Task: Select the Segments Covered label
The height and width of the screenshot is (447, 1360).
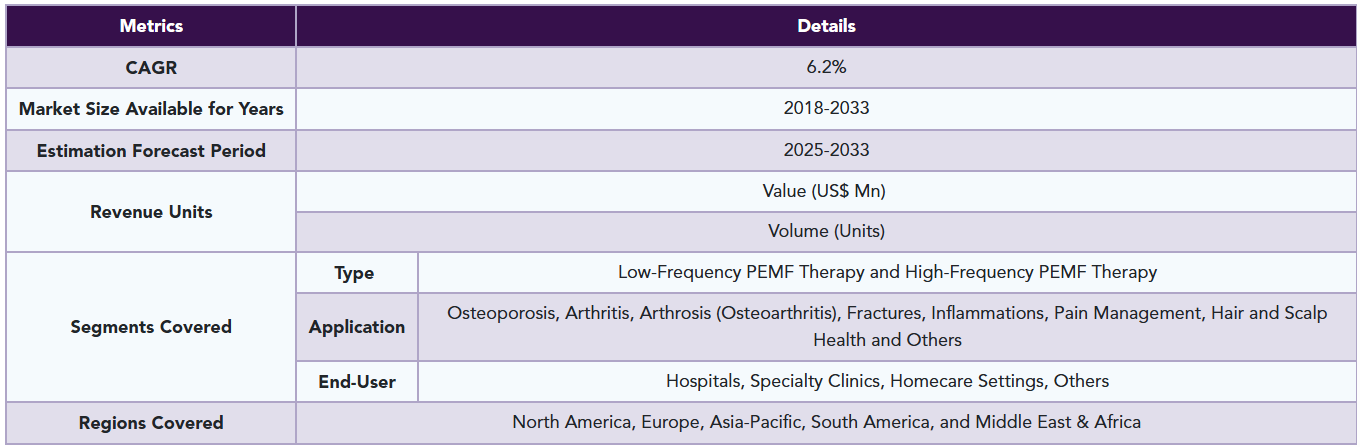Action: [151, 327]
